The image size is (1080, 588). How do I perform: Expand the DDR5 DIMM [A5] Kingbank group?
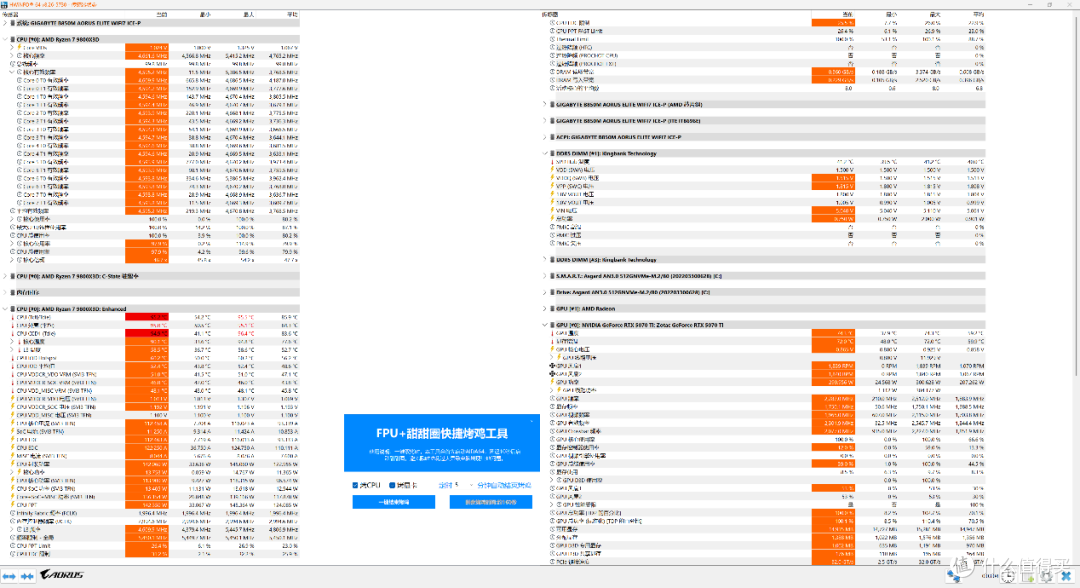tap(545, 260)
